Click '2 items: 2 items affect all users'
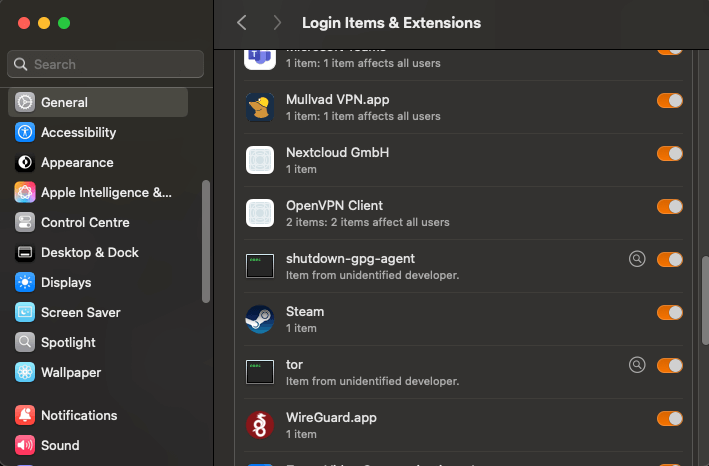 coord(368,222)
